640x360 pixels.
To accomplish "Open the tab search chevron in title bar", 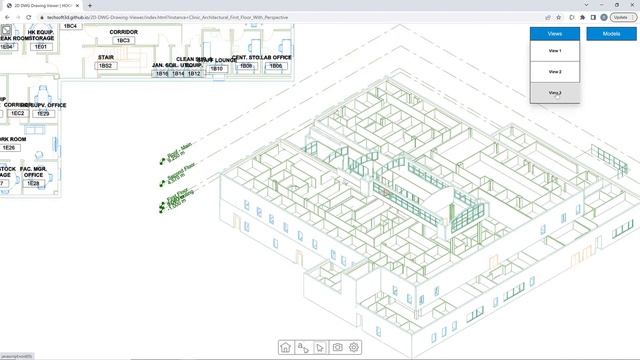I will (587, 5).
